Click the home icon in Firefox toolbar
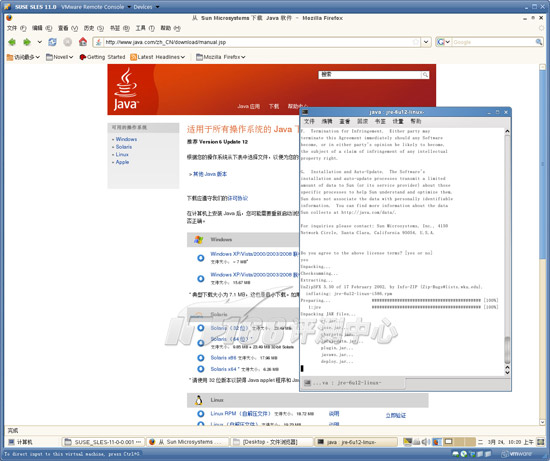The height and width of the screenshot is (461, 550). pyautogui.click(x=83, y=42)
